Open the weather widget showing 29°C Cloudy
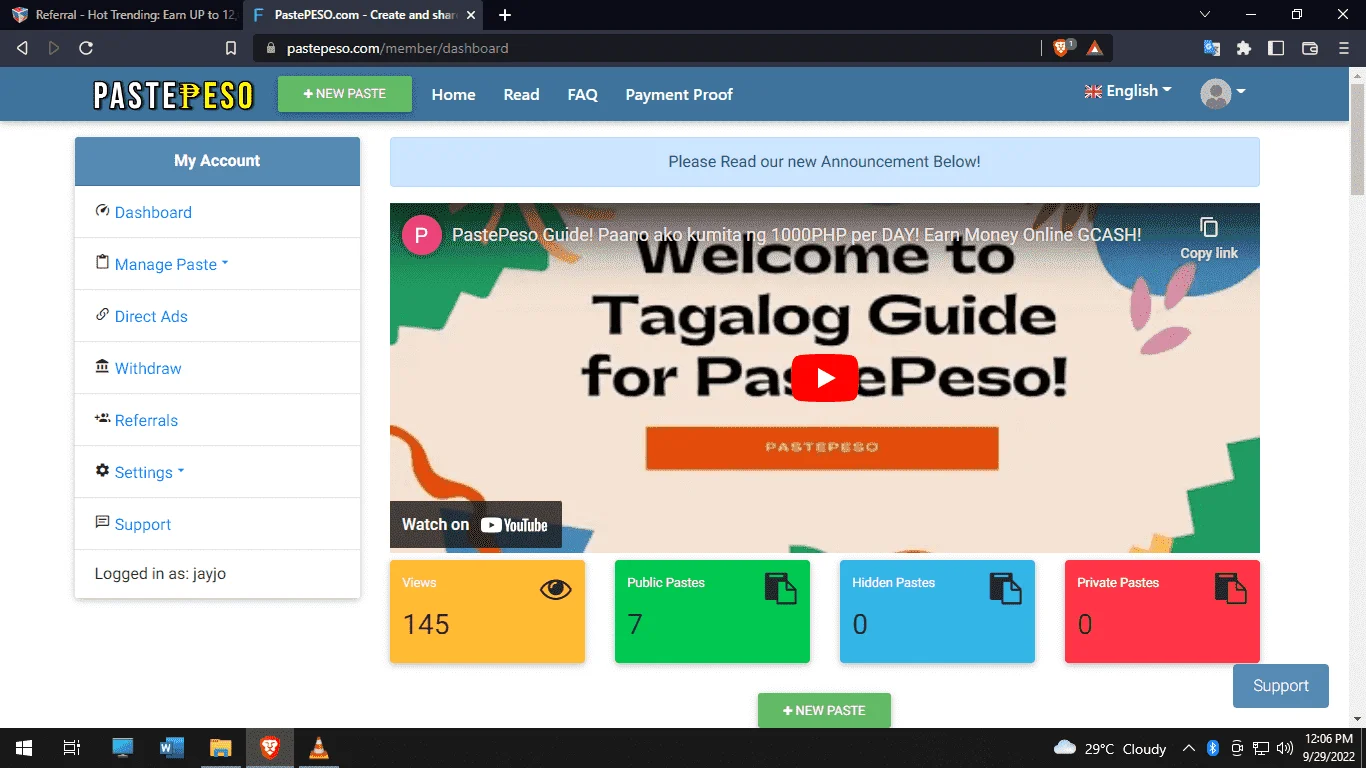The width and height of the screenshot is (1366, 768). click(1110, 748)
